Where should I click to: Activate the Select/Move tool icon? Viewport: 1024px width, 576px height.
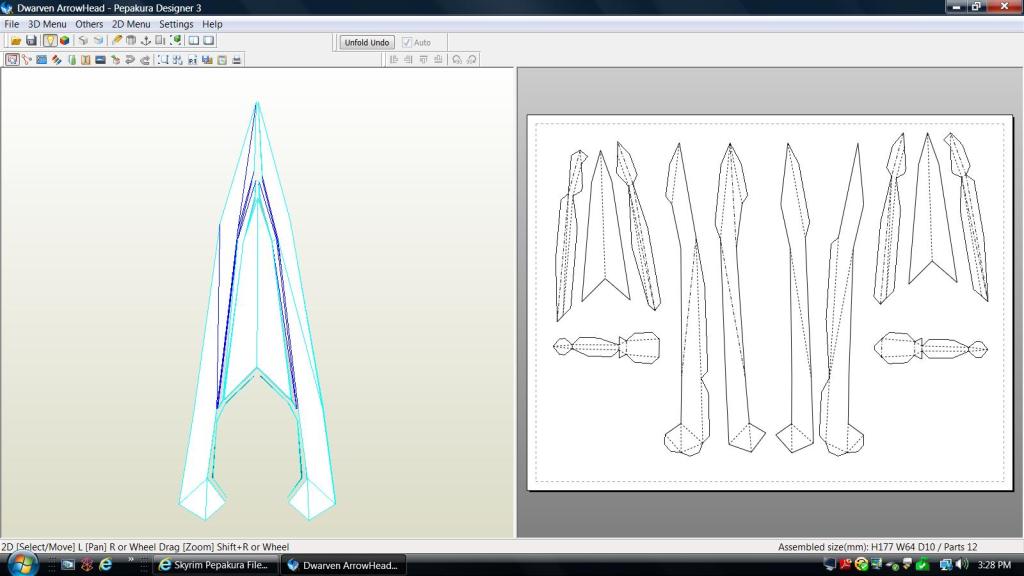pos(12,60)
